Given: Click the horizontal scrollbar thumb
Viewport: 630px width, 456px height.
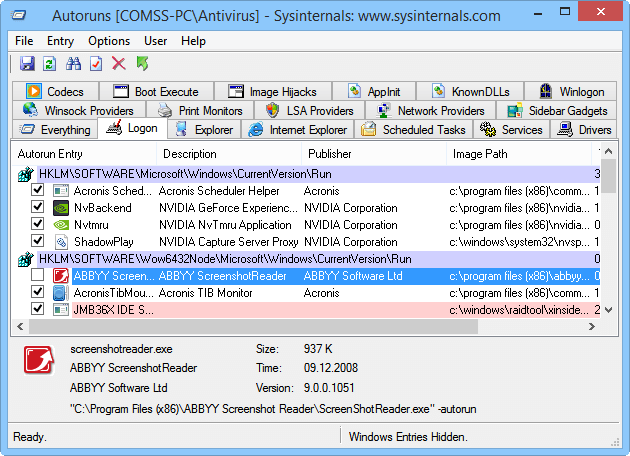Looking at the screenshot, I should [253, 326].
